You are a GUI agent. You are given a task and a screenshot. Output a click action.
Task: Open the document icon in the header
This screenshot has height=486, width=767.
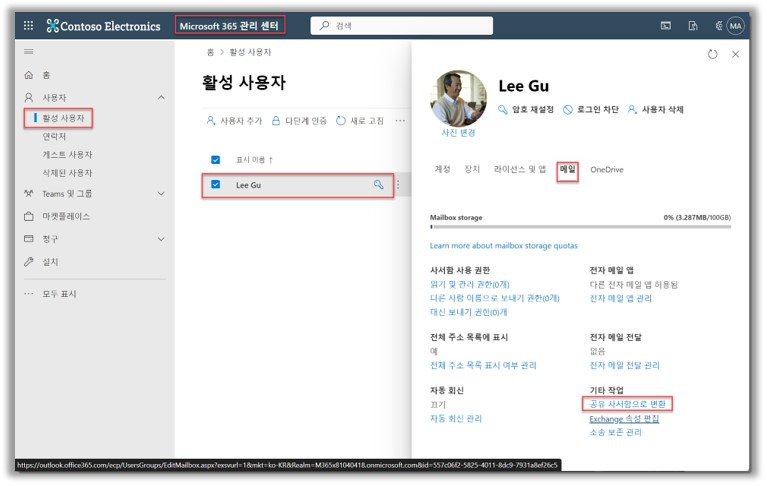[693, 25]
